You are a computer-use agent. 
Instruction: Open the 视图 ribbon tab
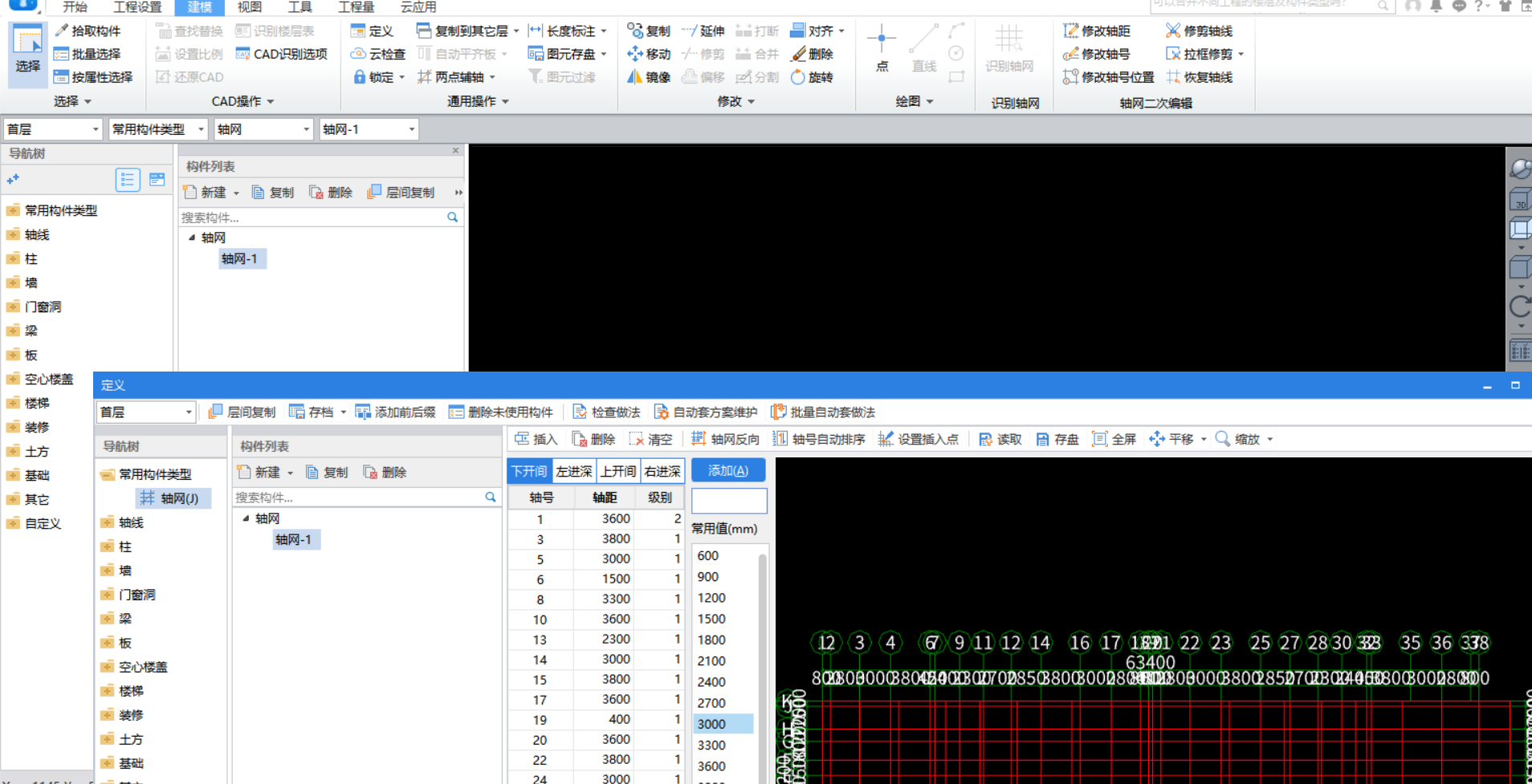pos(250,7)
